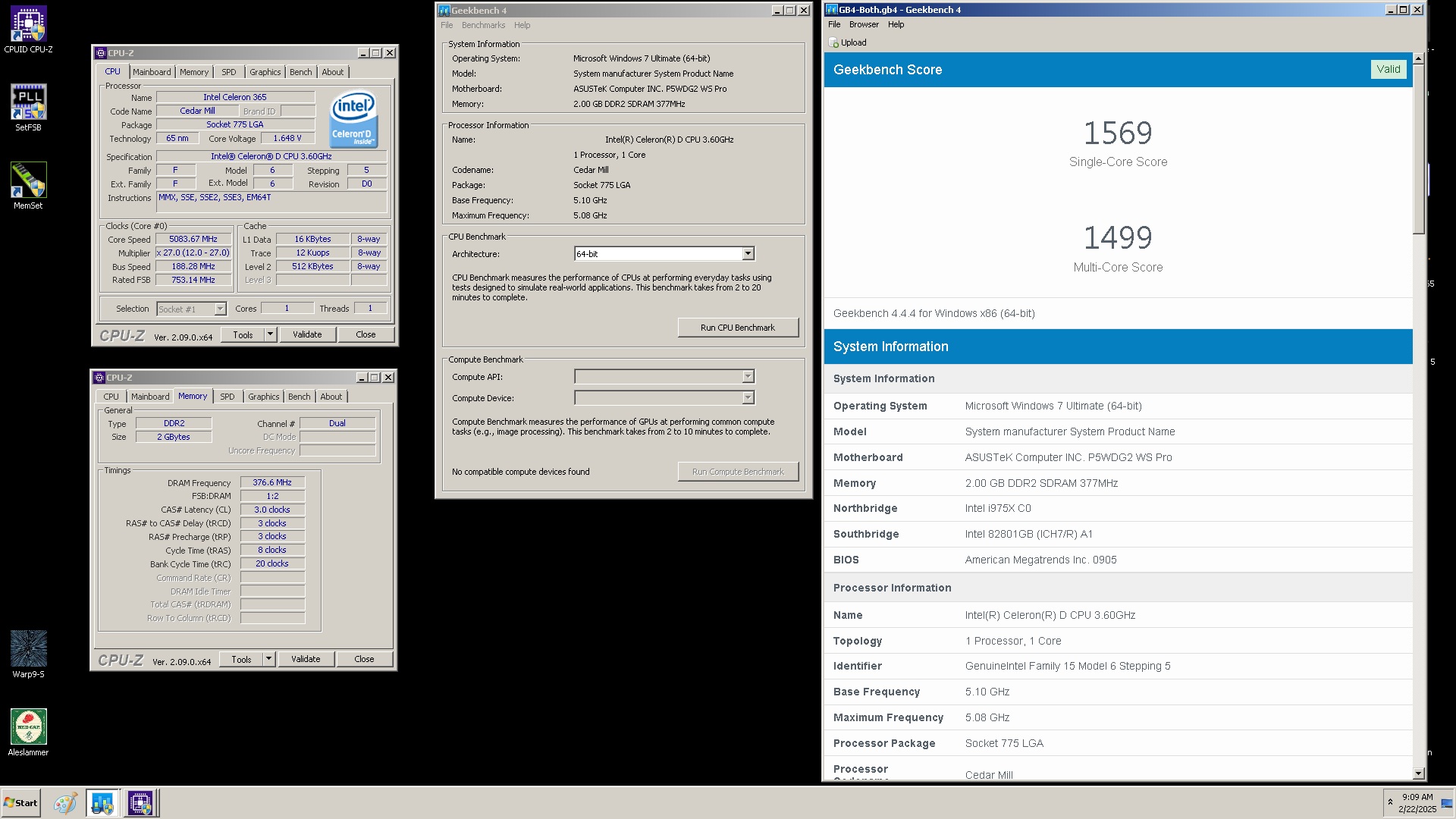The width and height of the screenshot is (1456, 819).
Task: Open Bench tab in lower CPU-Z window
Action: (300, 397)
